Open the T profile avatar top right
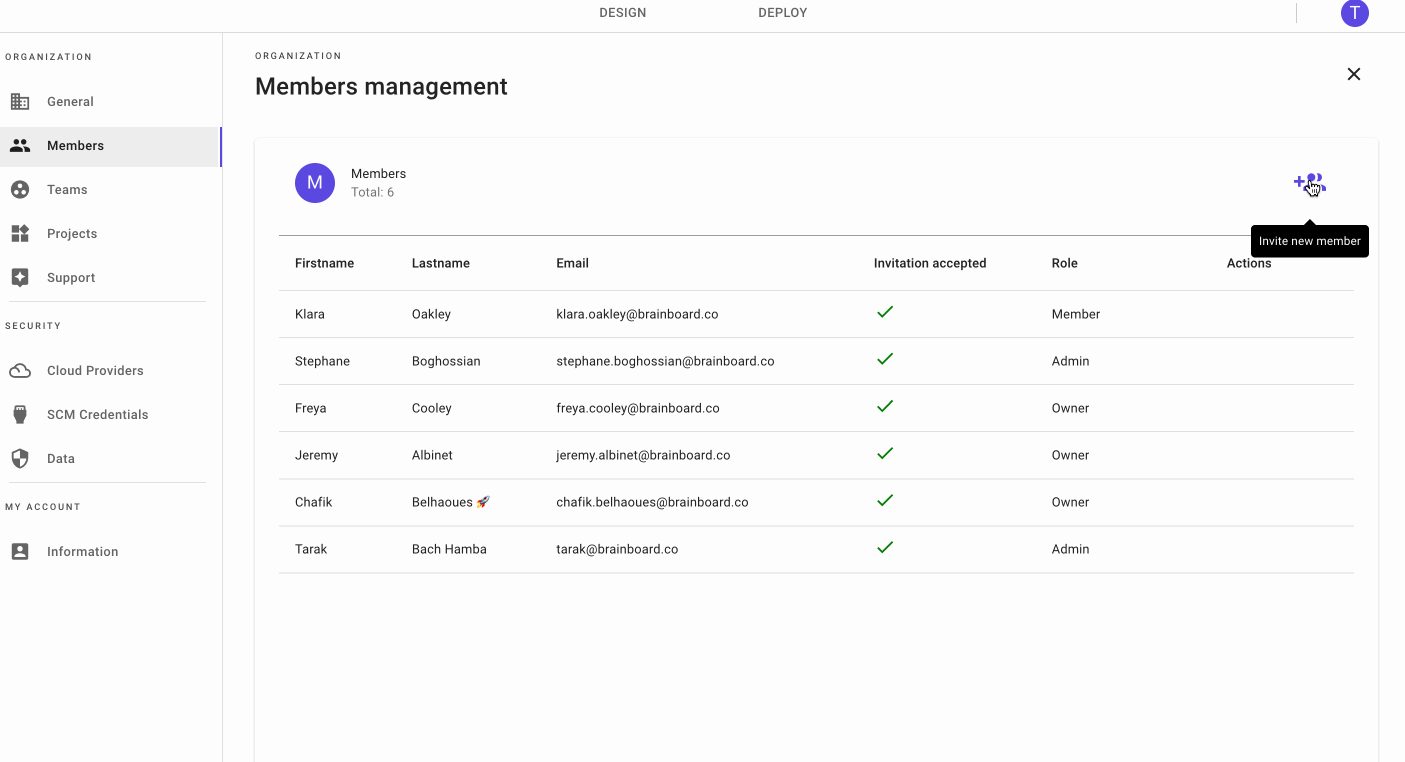 pyautogui.click(x=1355, y=13)
